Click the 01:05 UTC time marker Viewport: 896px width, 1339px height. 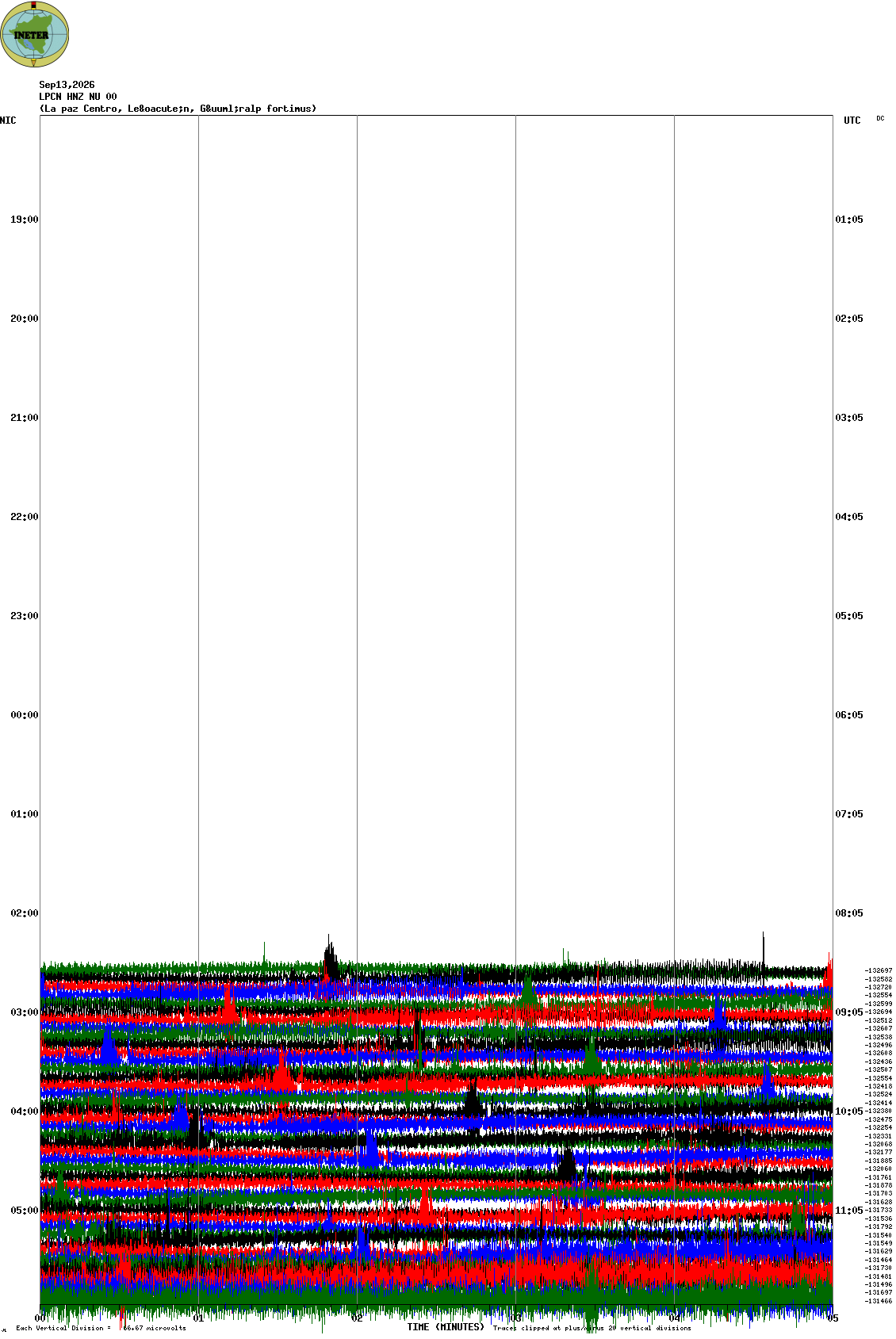click(x=849, y=220)
